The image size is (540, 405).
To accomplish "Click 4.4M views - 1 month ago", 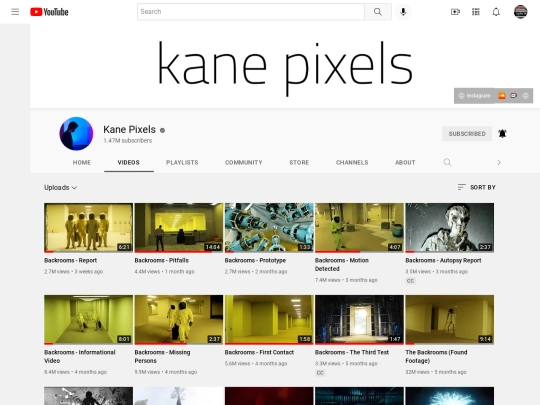I will (164, 271).
